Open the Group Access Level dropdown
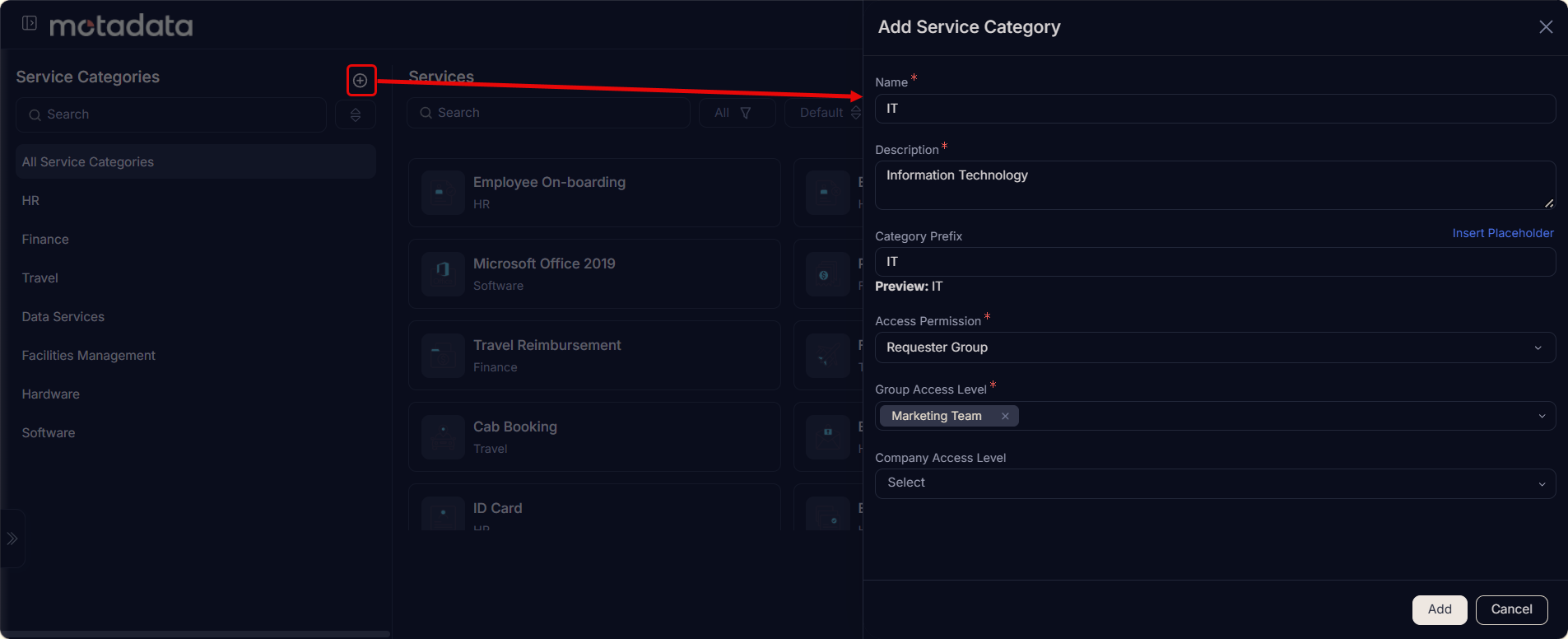 (1215, 416)
